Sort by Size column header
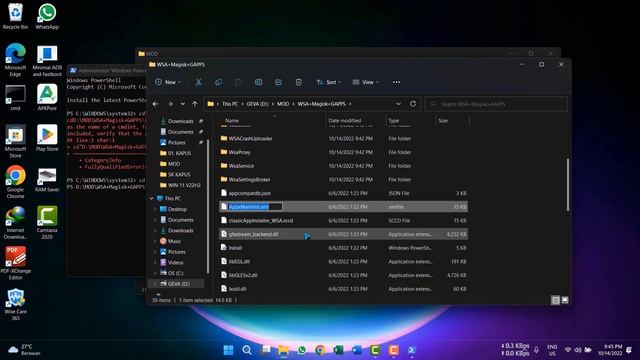This screenshot has width=640, height=360. click(x=452, y=120)
